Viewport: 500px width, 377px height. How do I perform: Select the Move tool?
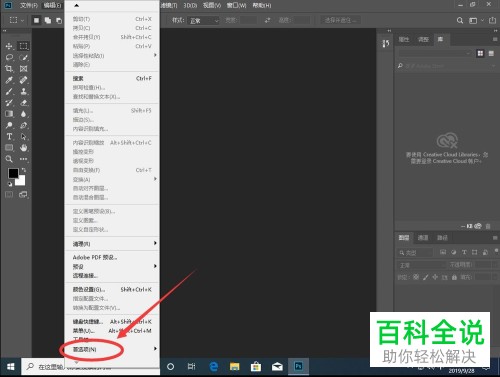pos(9,46)
